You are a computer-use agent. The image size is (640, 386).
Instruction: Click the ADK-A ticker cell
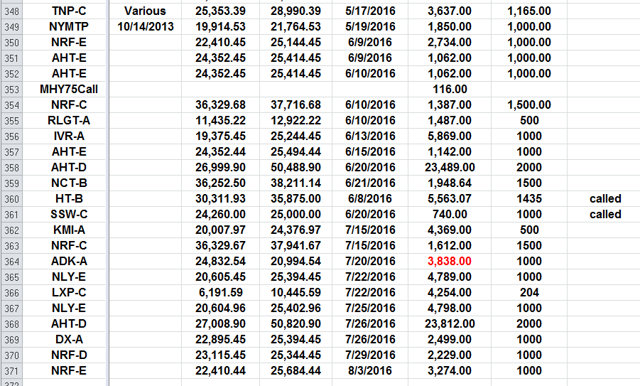[x=69, y=262]
